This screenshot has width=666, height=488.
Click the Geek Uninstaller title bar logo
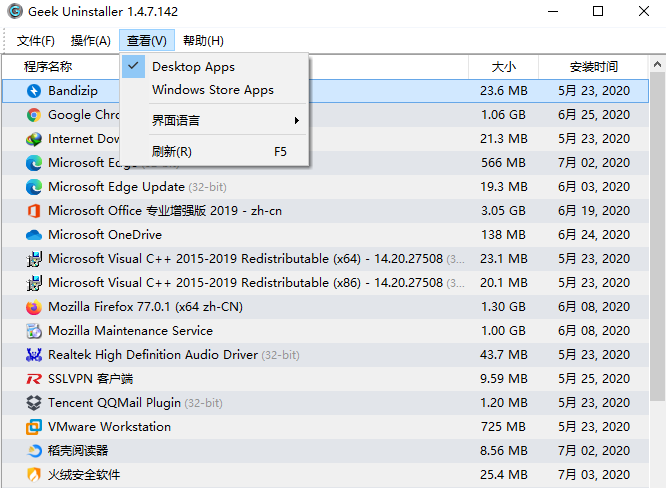tap(15, 11)
